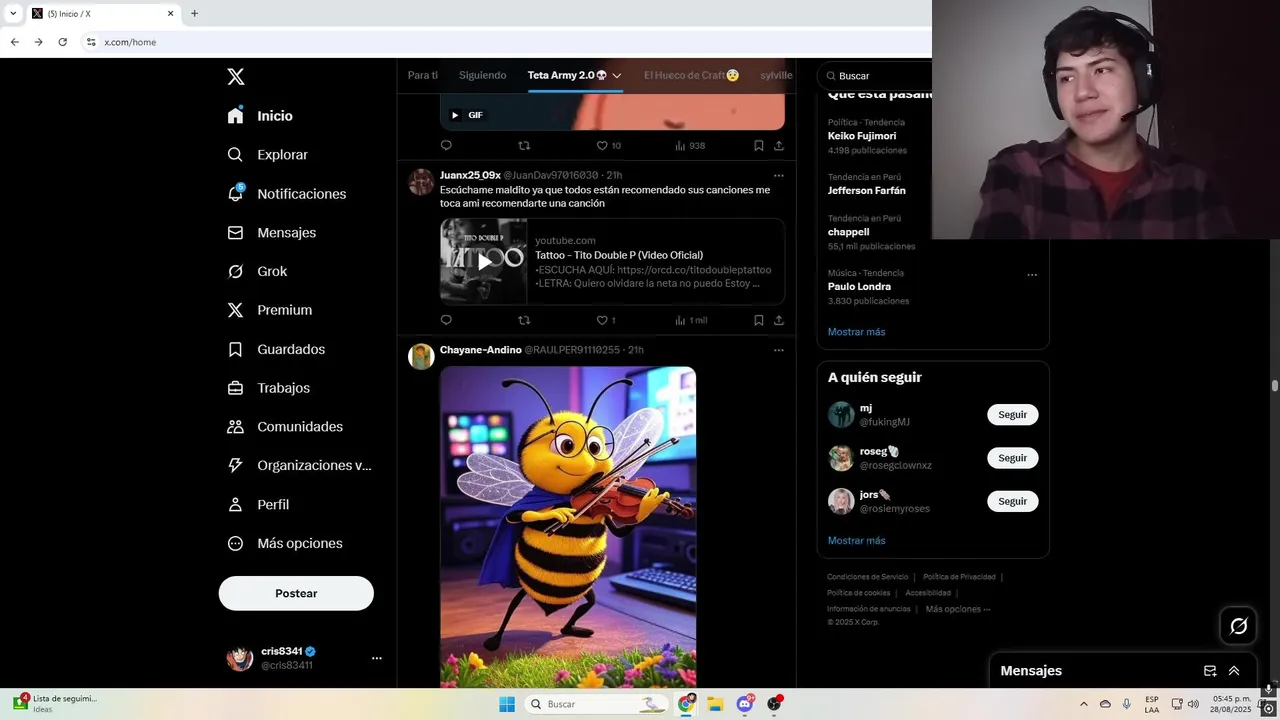The width and height of the screenshot is (1280, 720).
Task: Open the Windows Start menu
Action: click(507, 704)
